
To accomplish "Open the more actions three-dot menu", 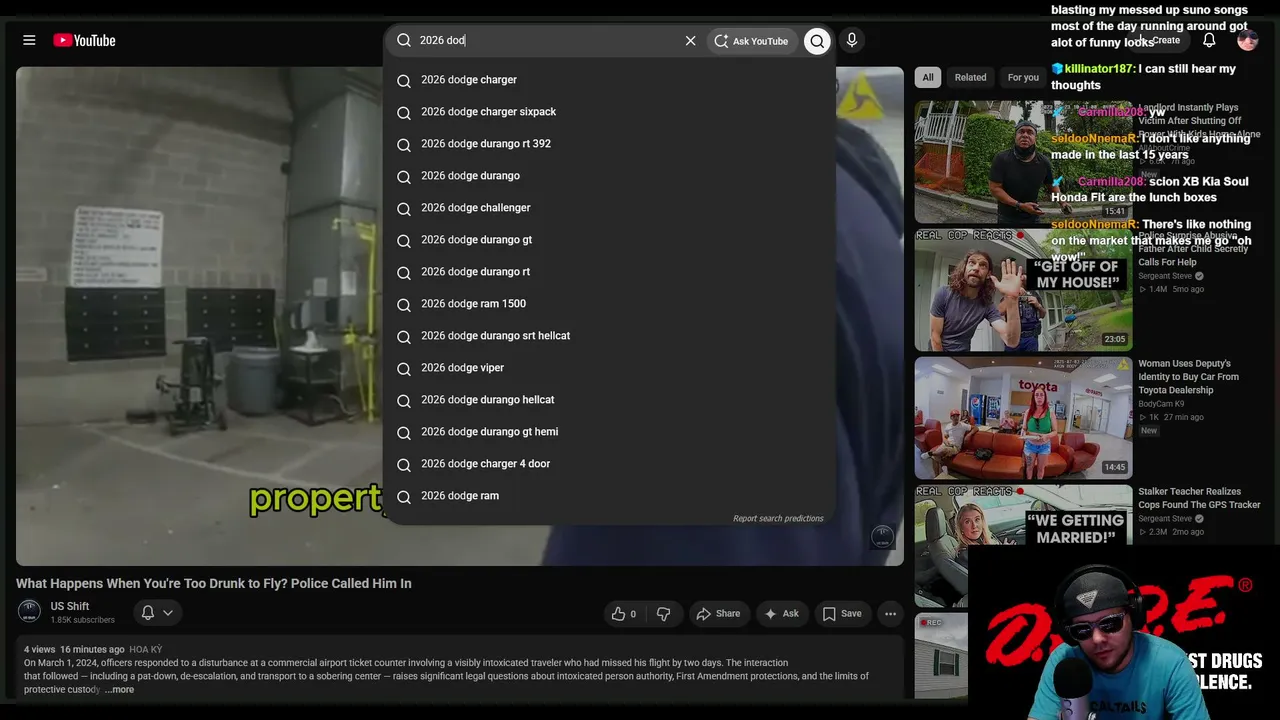I will point(890,614).
